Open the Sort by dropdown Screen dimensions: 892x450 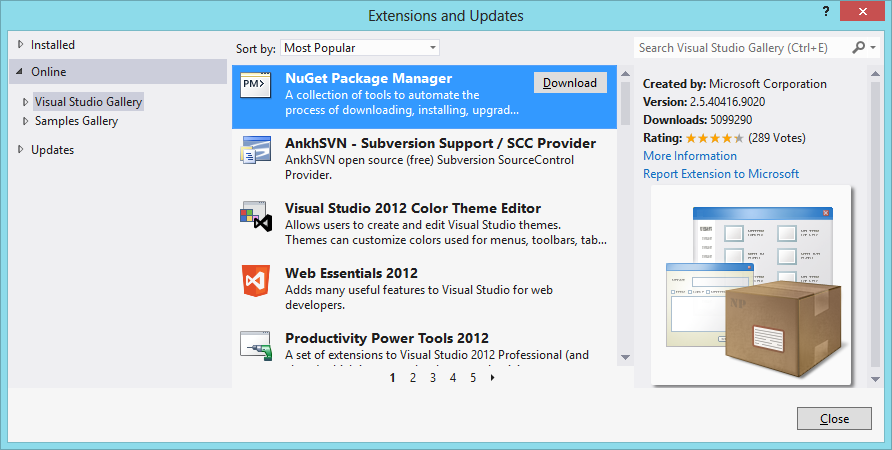tap(360, 48)
